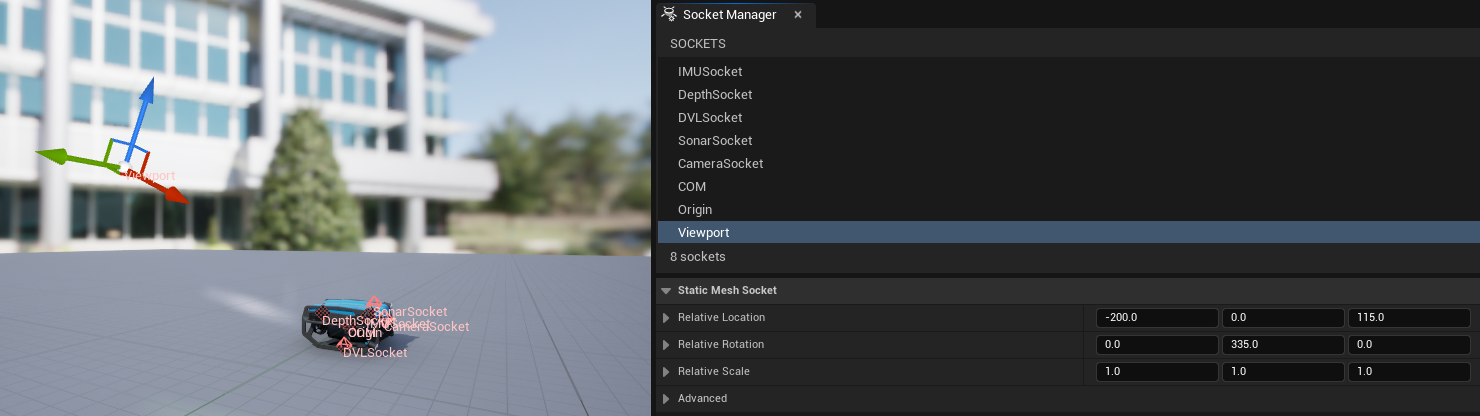Select the Origin socket entry
Screen dimensions: 1480x416
coord(695,210)
